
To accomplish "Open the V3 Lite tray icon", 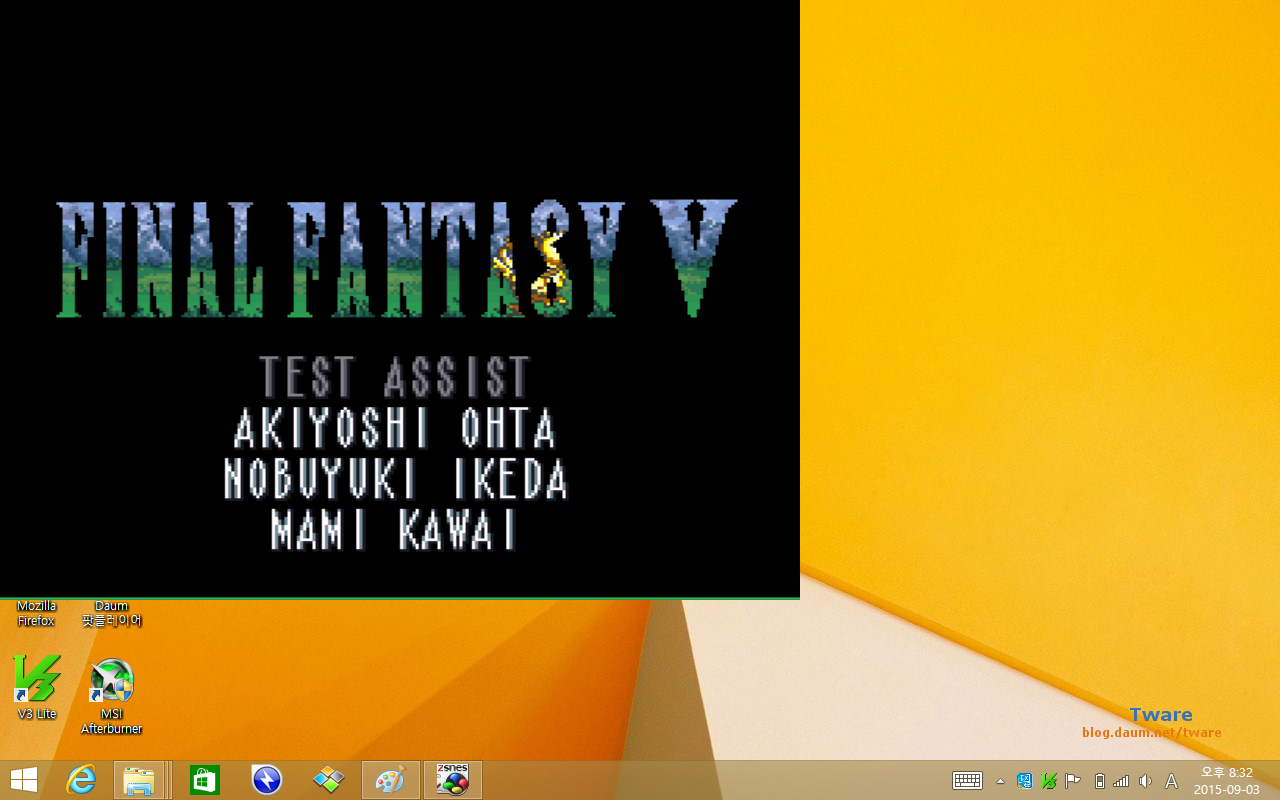I will click(1049, 781).
